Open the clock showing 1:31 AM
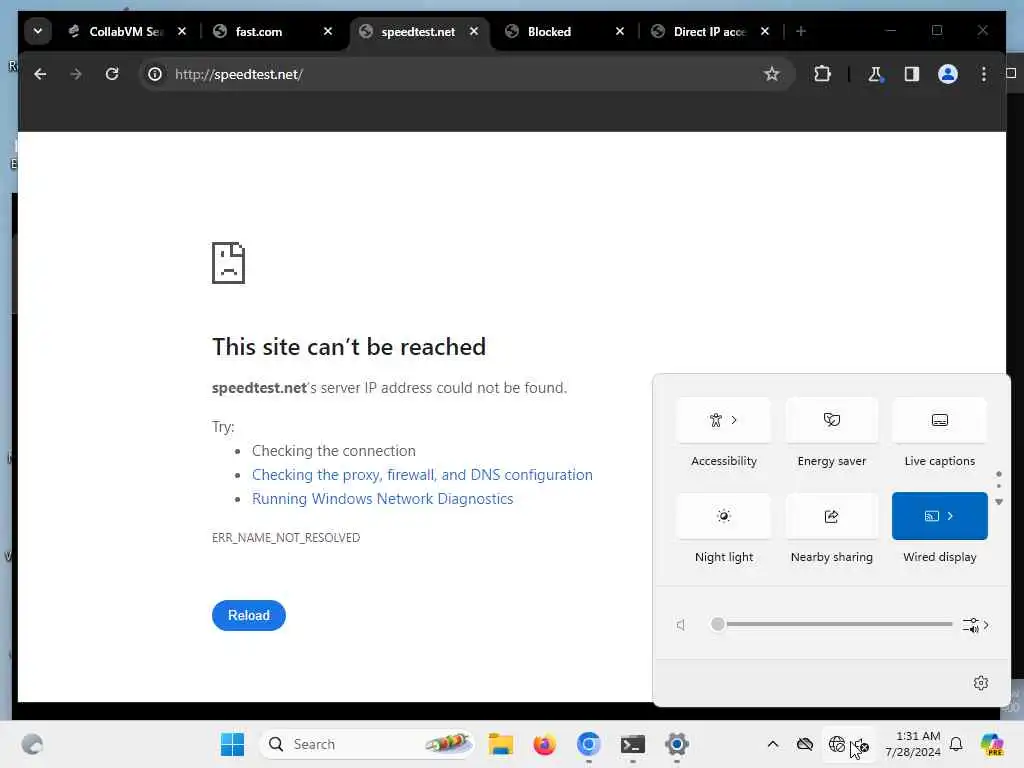The width and height of the screenshot is (1024, 768). [x=912, y=744]
